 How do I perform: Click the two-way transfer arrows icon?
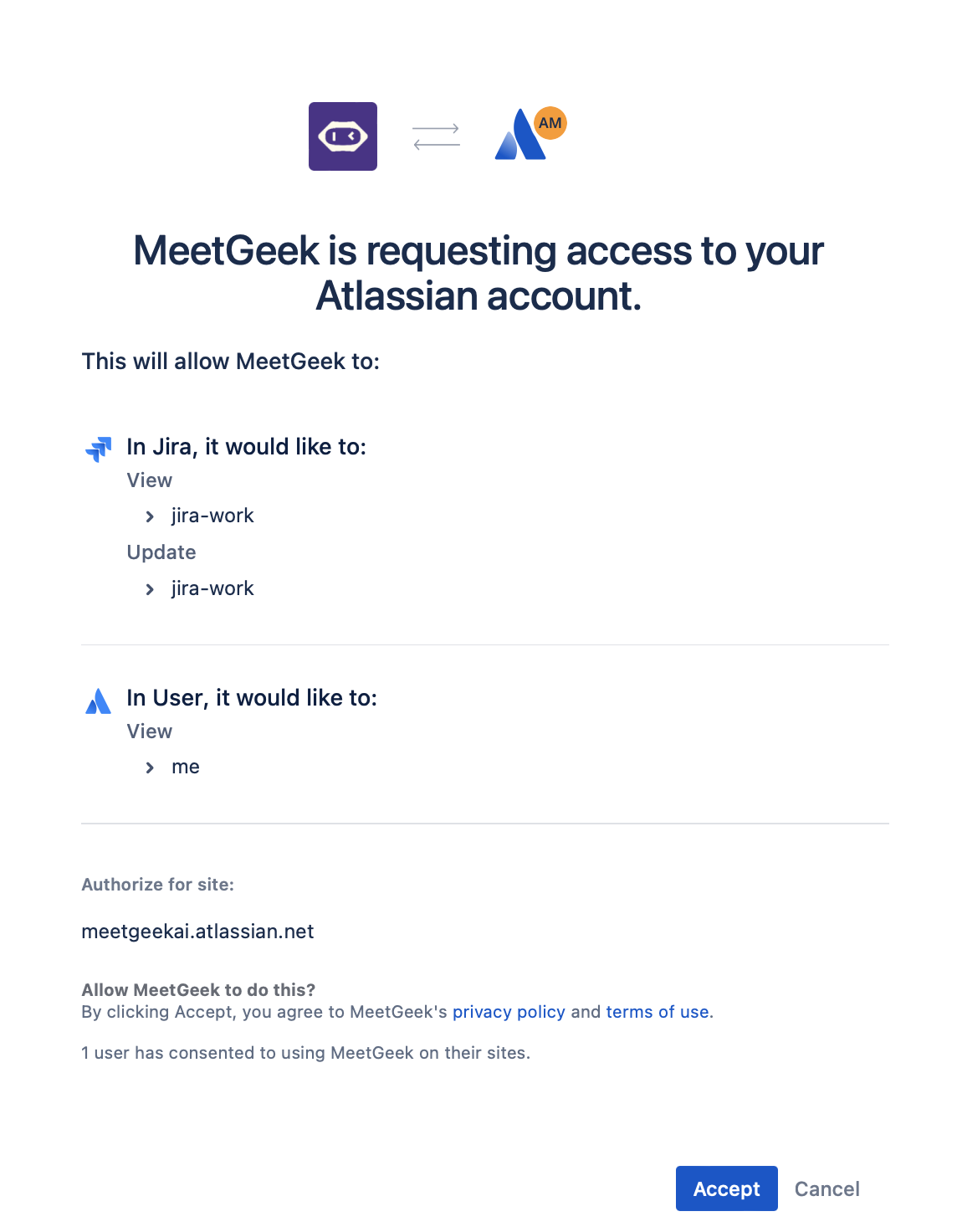pyautogui.click(x=436, y=136)
